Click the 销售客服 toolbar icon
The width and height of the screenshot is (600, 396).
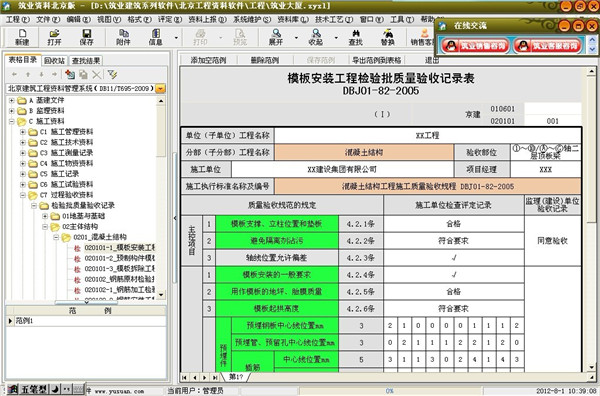click(422, 37)
